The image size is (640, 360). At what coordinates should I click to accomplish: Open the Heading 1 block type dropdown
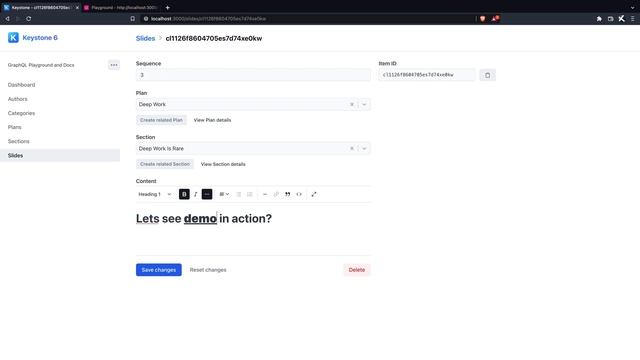(x=155, y=194)
